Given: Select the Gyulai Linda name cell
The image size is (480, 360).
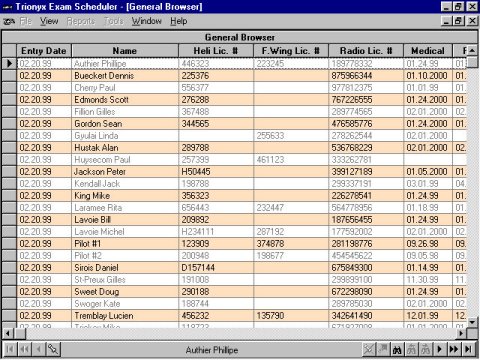Looking at the screenshot, I should click(x=125, y=136).
